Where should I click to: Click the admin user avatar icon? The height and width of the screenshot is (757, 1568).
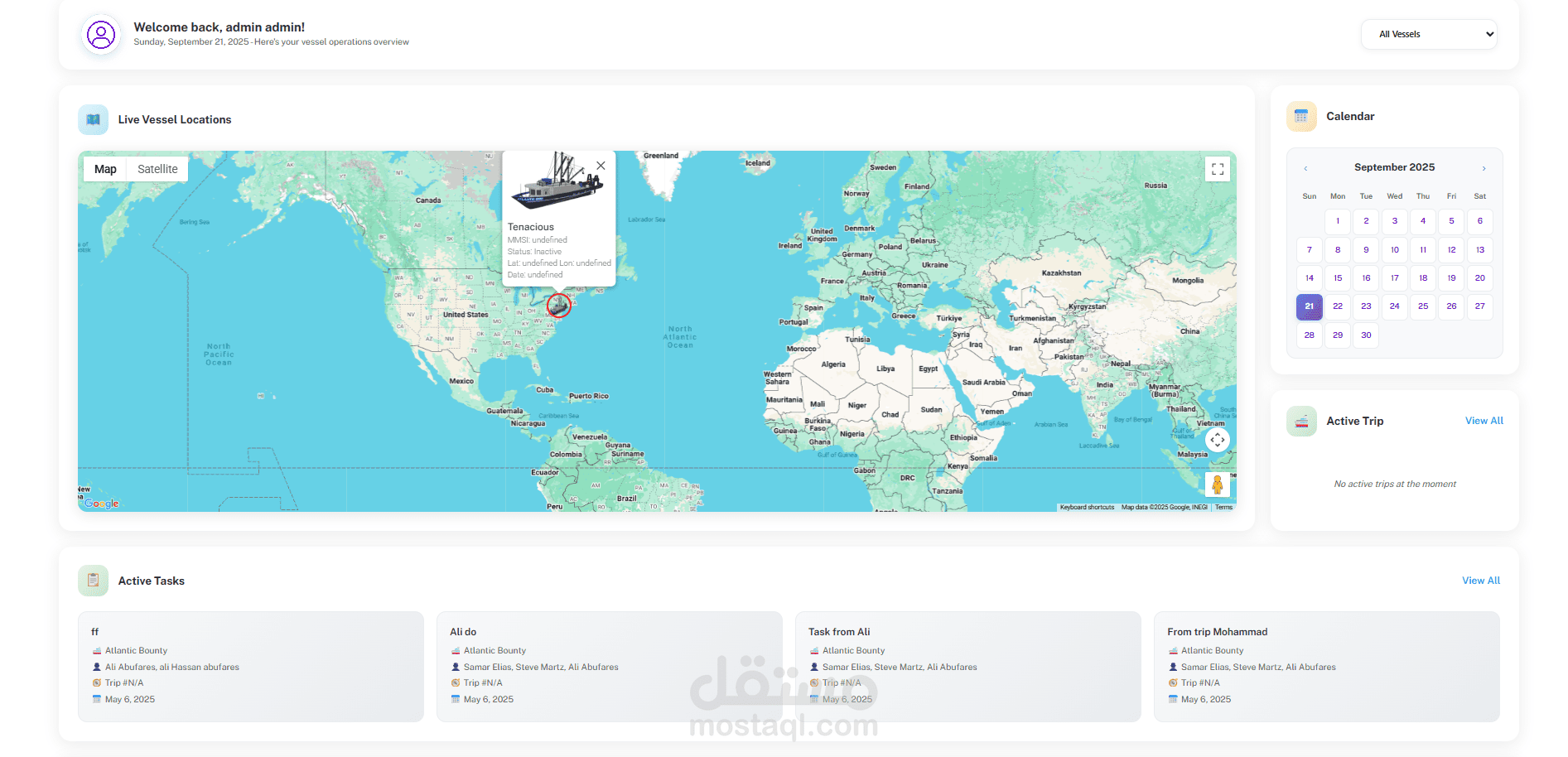tap(101, 35)
